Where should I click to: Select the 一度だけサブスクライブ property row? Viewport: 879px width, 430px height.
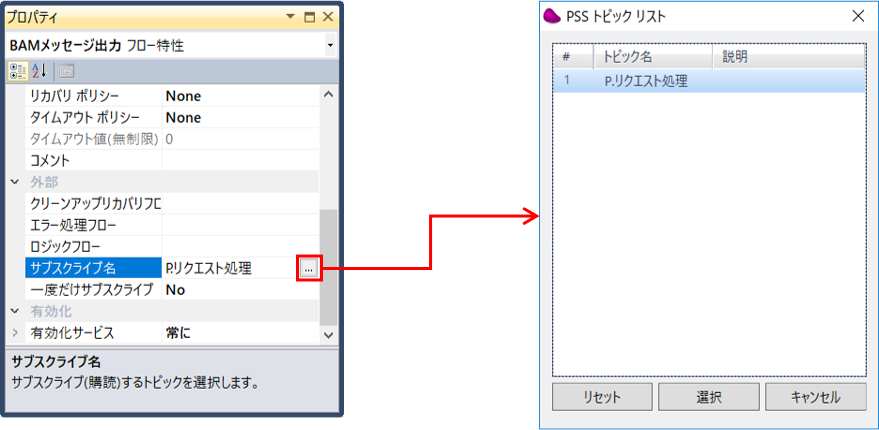91,290
